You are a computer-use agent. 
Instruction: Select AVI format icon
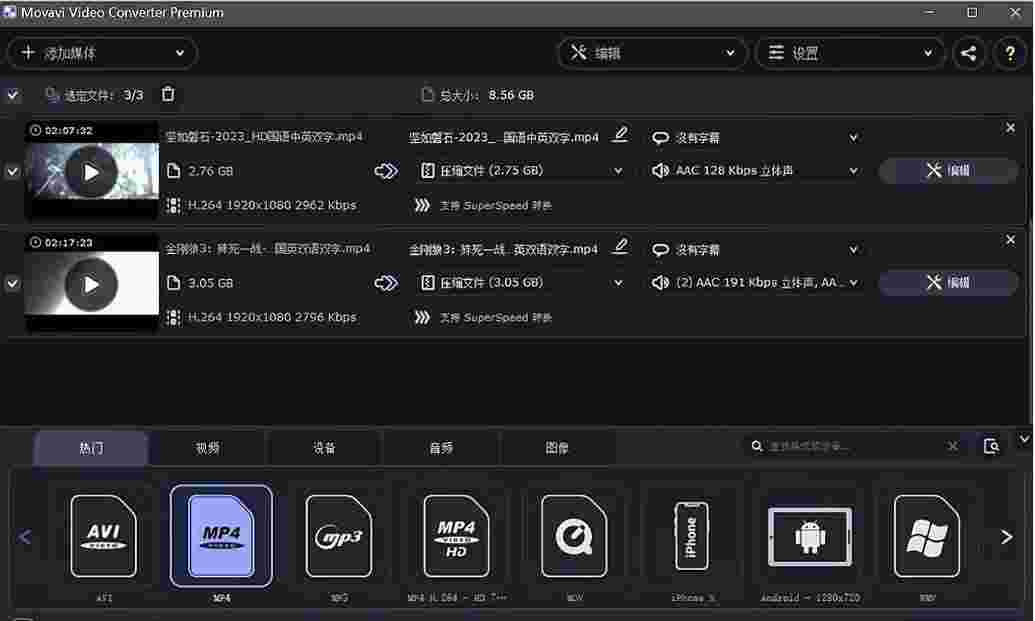(104, 536)
